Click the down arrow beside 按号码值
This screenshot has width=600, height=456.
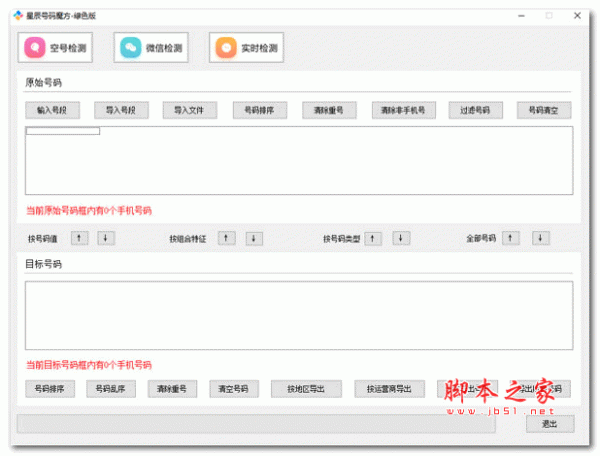pyautogui.click(x=106, y=238)
